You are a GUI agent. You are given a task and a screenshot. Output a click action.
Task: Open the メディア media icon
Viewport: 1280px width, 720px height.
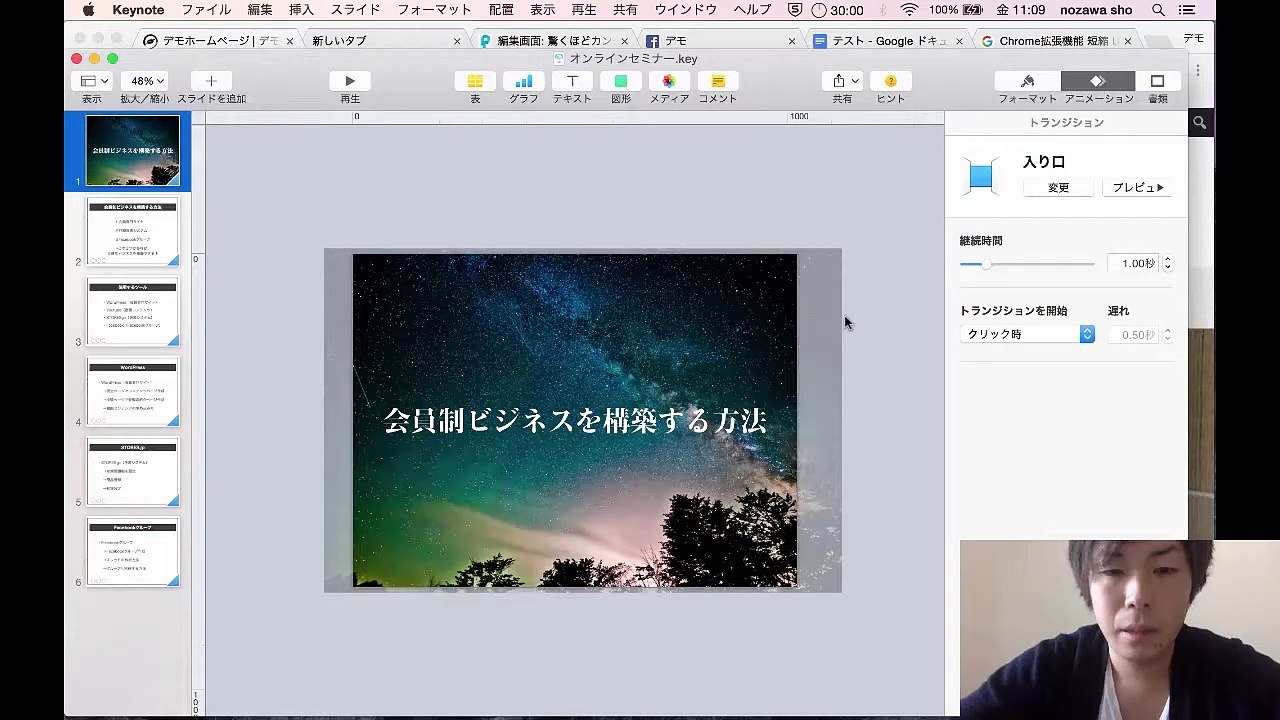[x=669, y=81]
